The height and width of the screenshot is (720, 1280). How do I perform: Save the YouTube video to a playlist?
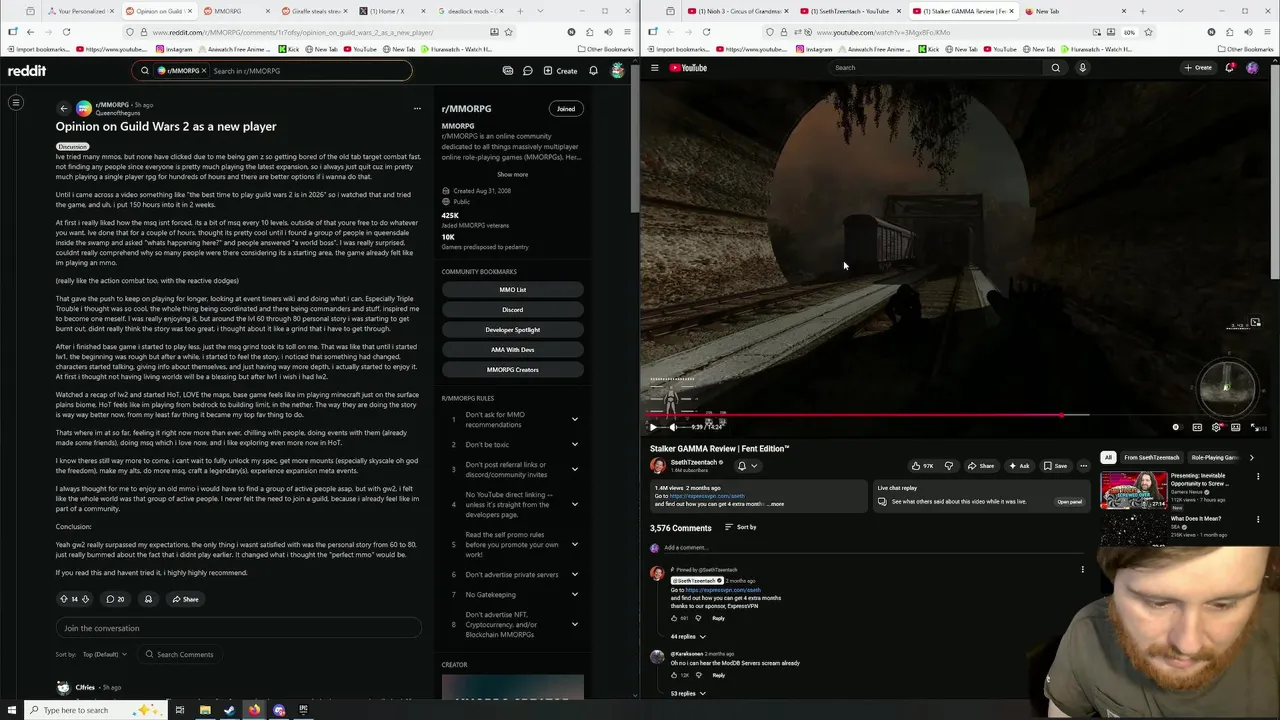coord(1055,466)
